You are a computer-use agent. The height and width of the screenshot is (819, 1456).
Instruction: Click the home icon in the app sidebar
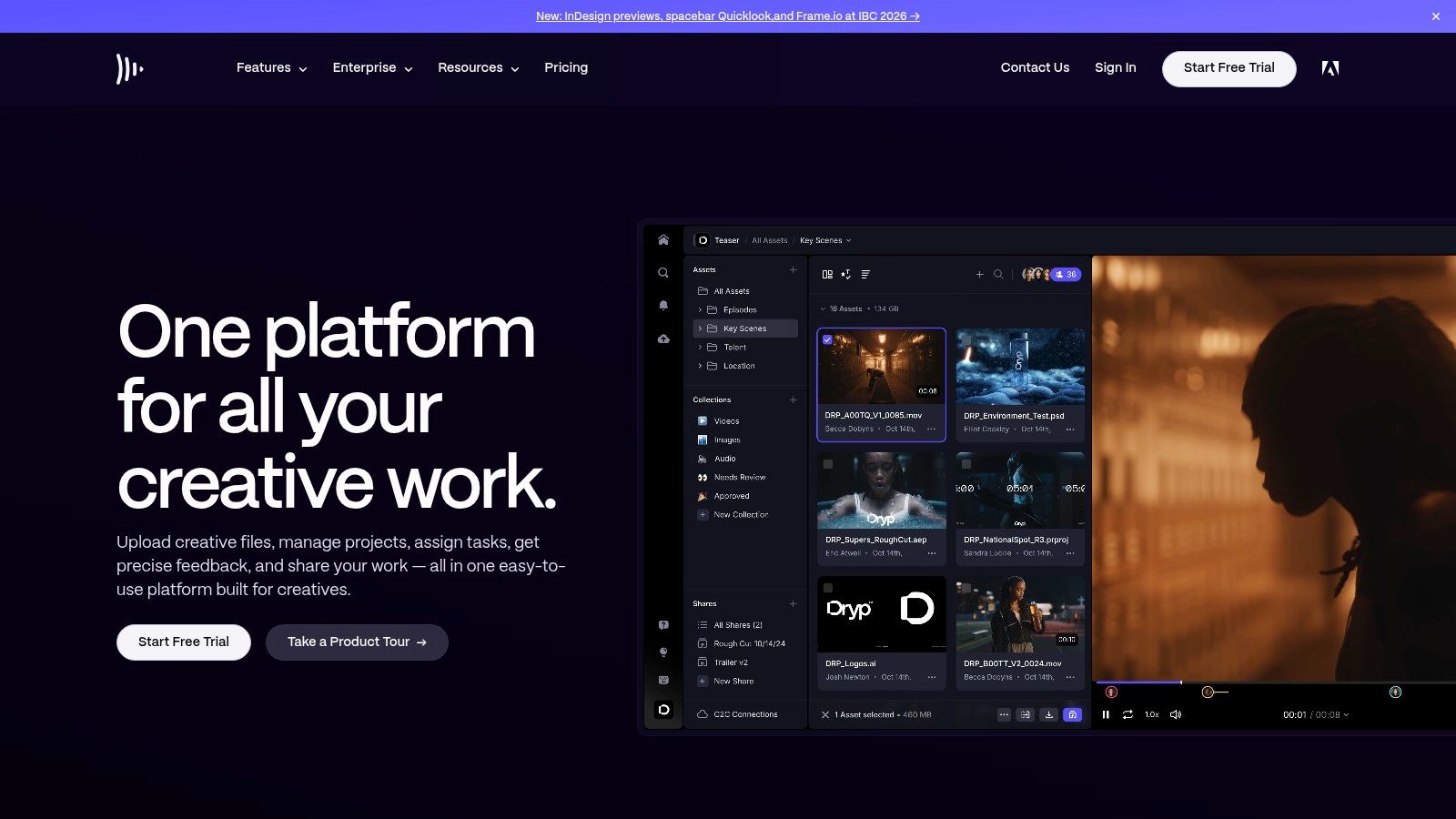point(663,240)
